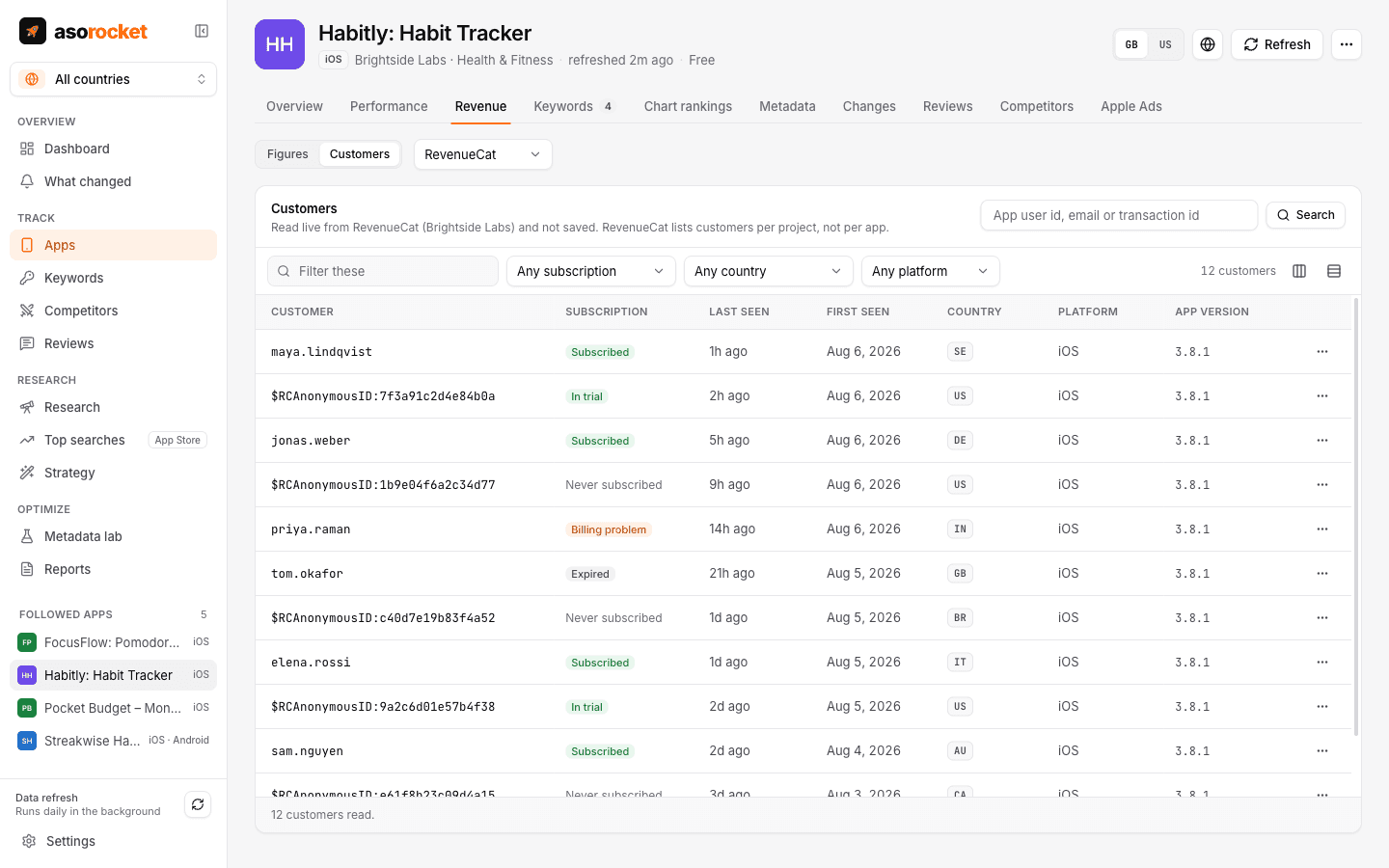The width and height of the screenshot is (1389, 868).
Task: Switch storefront to US
Action: pyautogui.click(x=1165, y=44)
